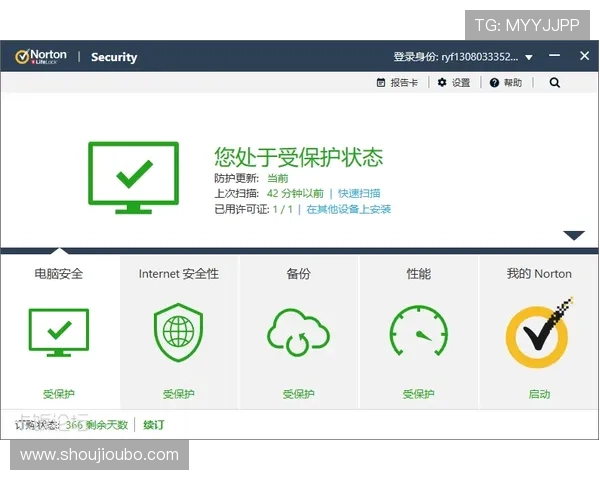This screenshot has height=480, width=600.
Task: Click the 1 / 1 license count
Action: tap(283, 209)
